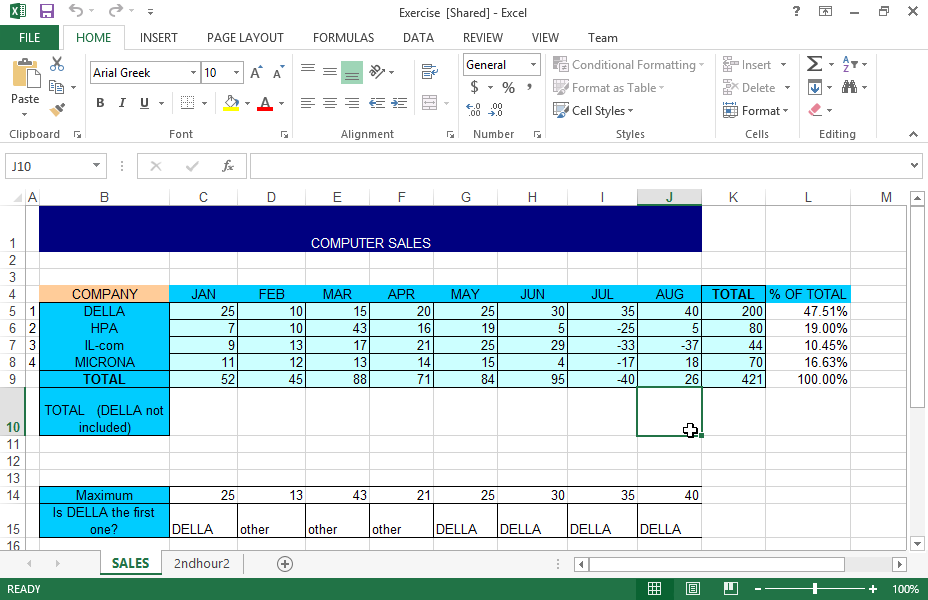Open the Cell Styles button
Image resolution: width=928 pixels, height=600 pixels.
pos(590,111)
